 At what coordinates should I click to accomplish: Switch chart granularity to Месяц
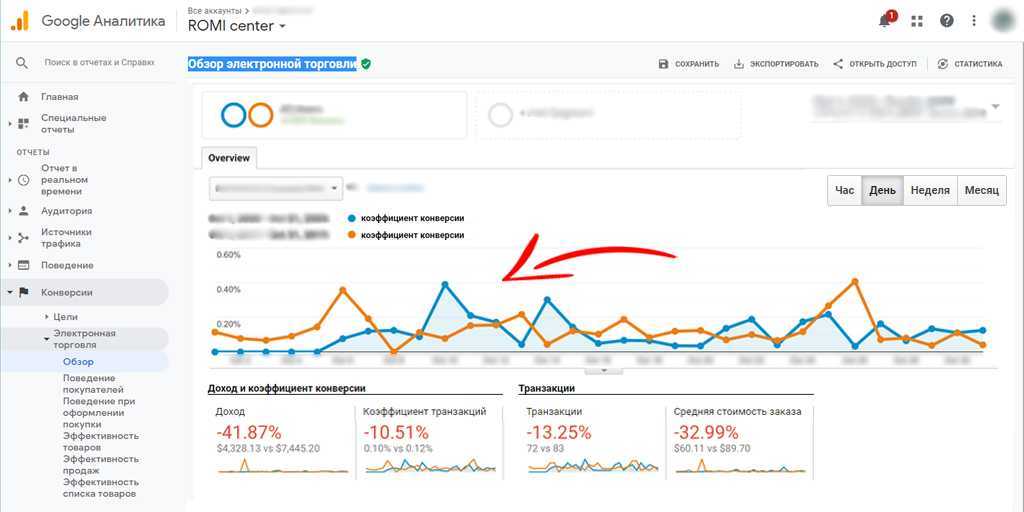click(981, 190)
